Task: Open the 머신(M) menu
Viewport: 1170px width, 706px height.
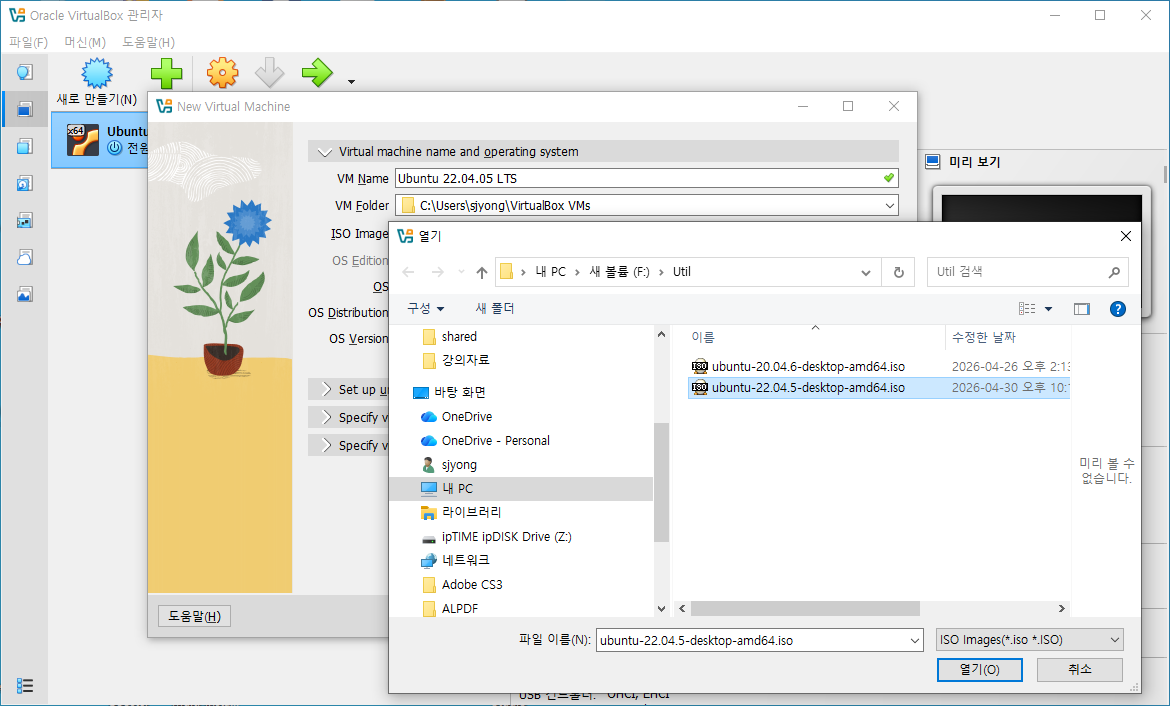Action: coord(85,42)
